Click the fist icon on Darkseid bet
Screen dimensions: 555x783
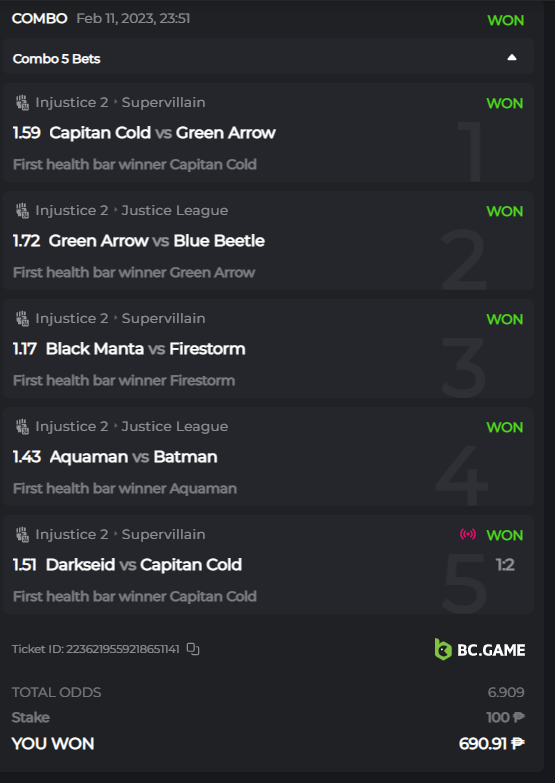pyautogui.click(x=22, y=534)
